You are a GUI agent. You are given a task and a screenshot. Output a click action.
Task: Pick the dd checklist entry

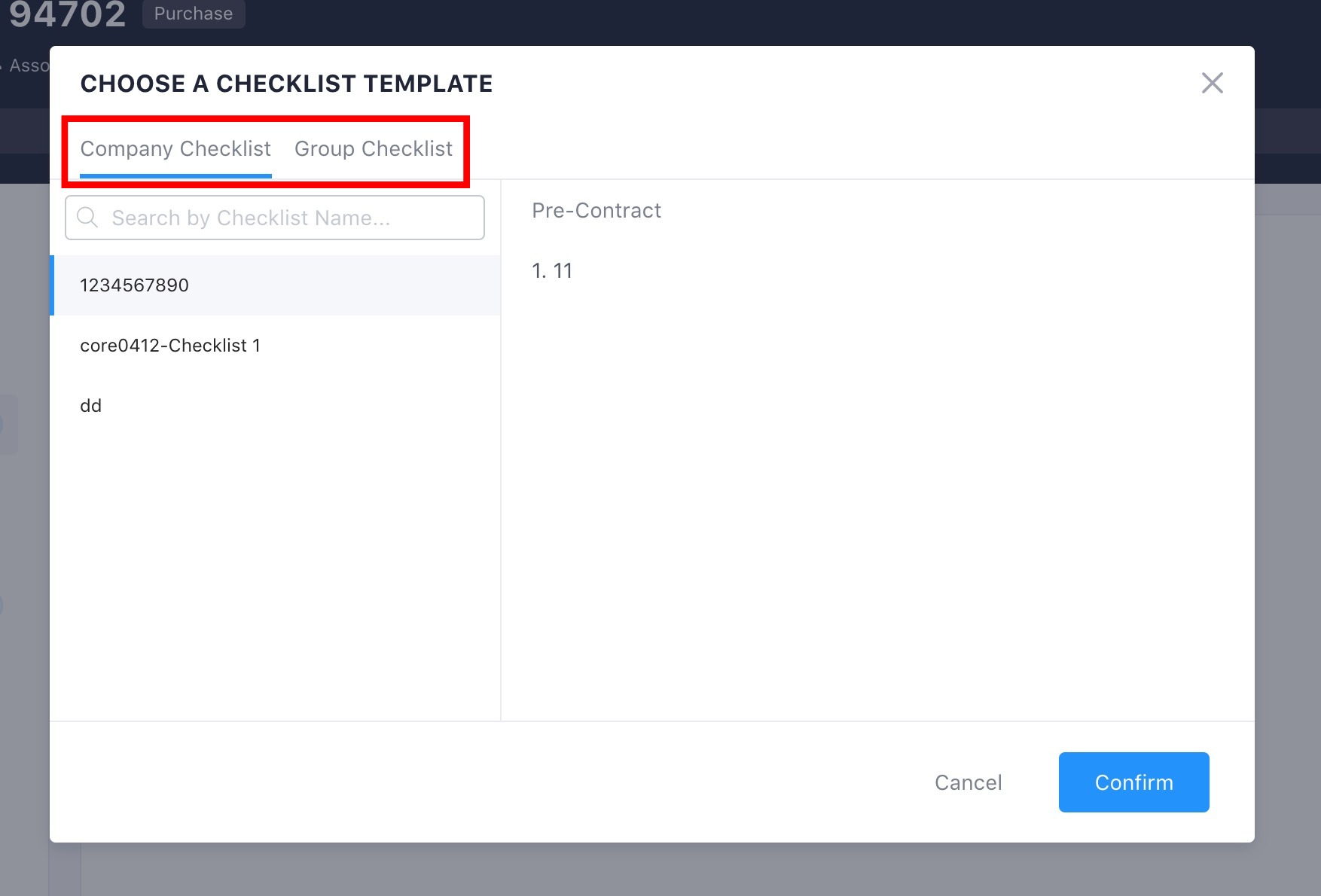[276, 406]
